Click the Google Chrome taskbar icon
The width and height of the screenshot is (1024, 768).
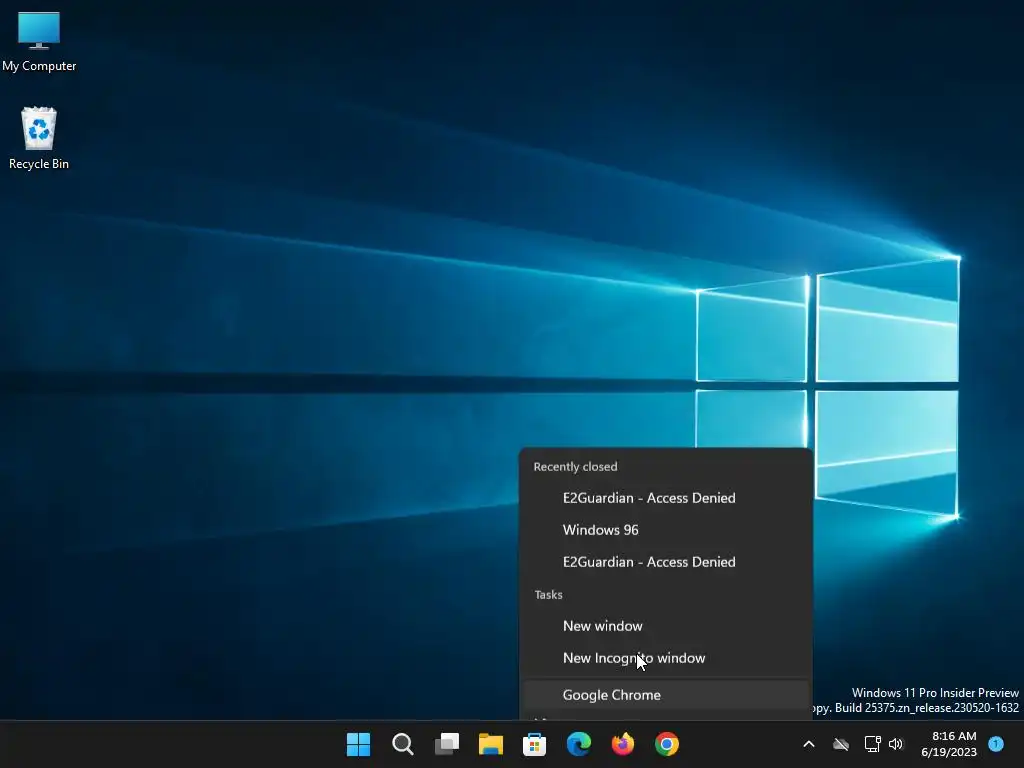[x=667, y=744]
